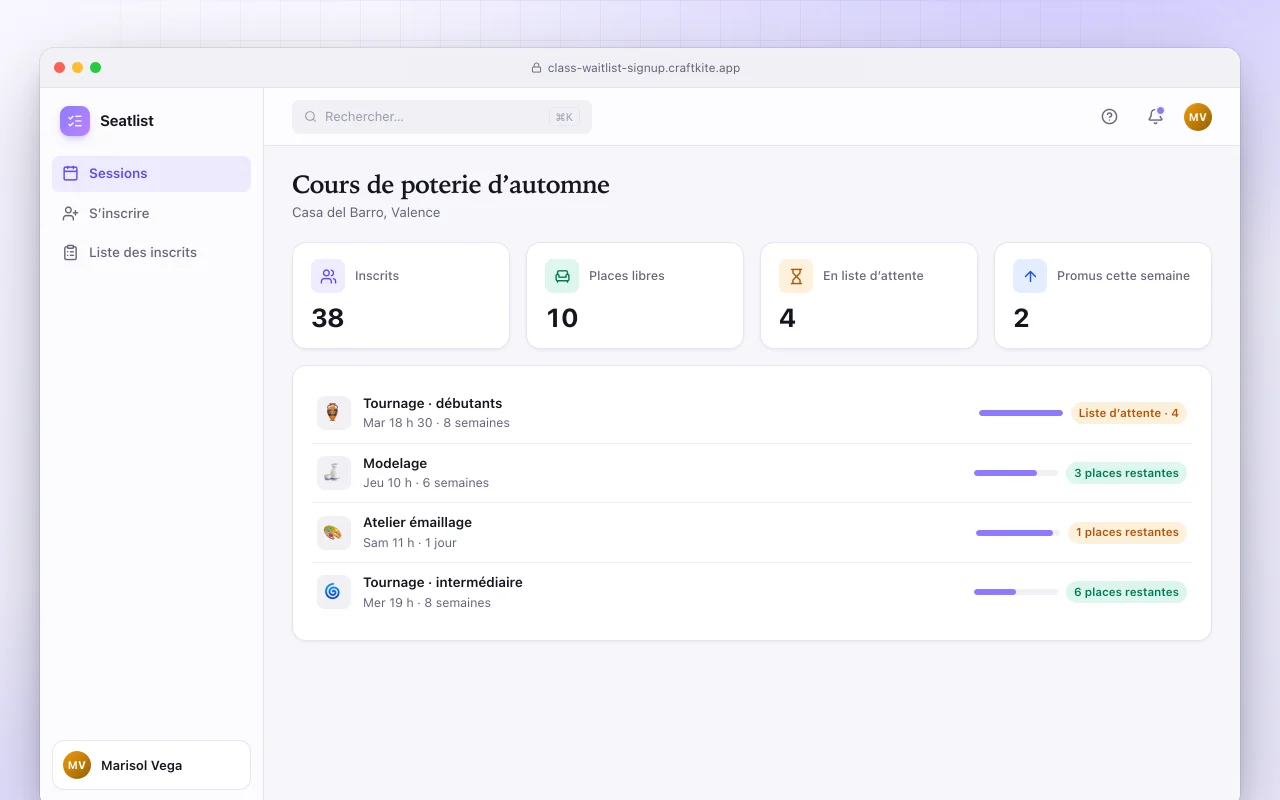Focus the Rechercher search field
Viewport: 1280px width, 800px height.
442,117
